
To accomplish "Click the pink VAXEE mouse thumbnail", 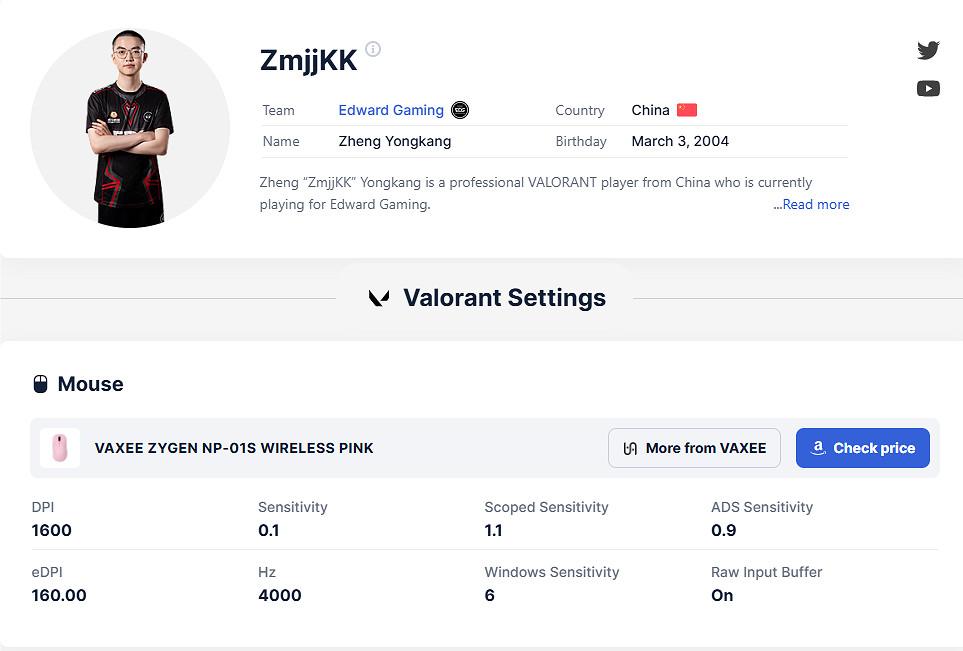I will coord(60,448).
